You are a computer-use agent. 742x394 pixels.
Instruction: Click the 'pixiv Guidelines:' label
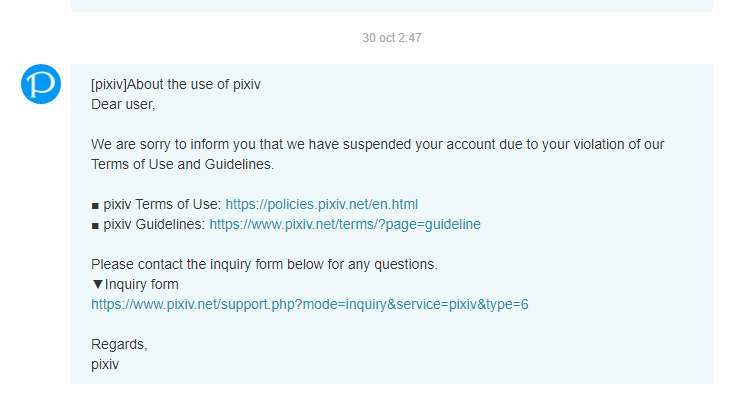point(154,224)
